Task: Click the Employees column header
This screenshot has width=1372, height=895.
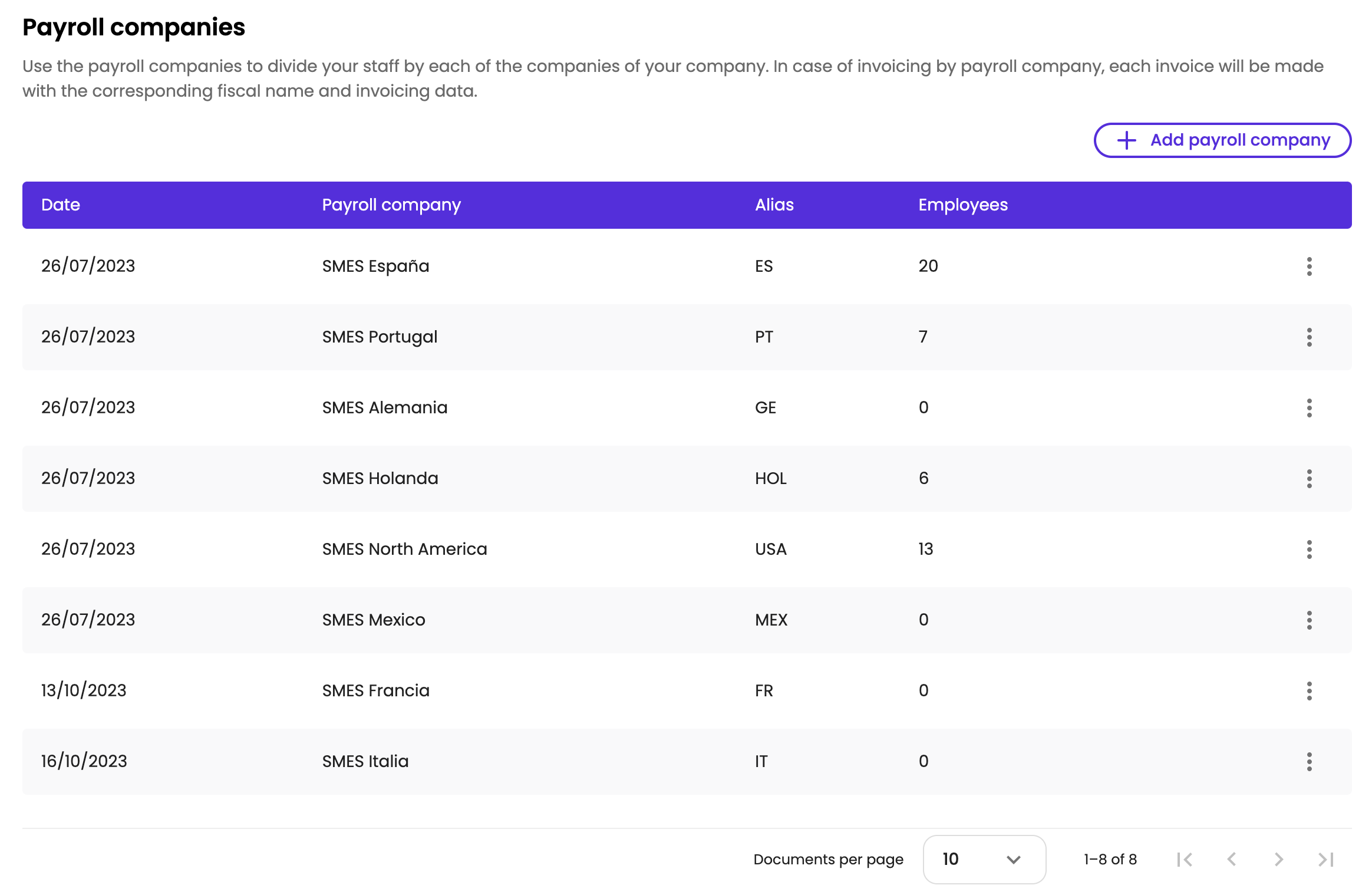Action: (963, 205)
